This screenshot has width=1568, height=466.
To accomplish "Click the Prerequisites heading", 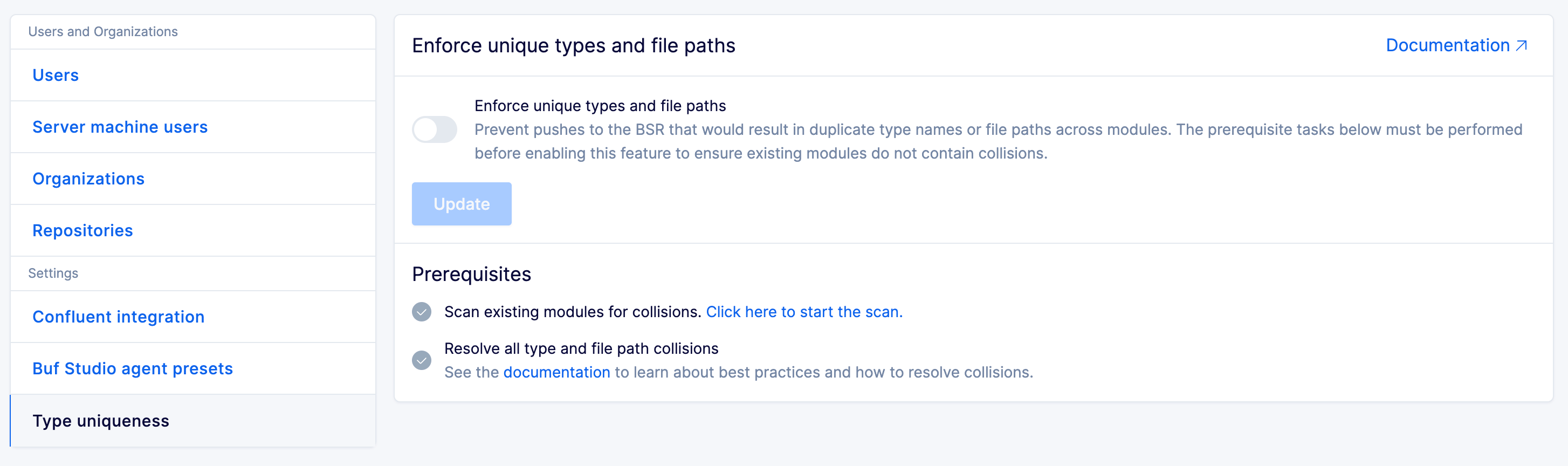I will (x=471, y=275).
